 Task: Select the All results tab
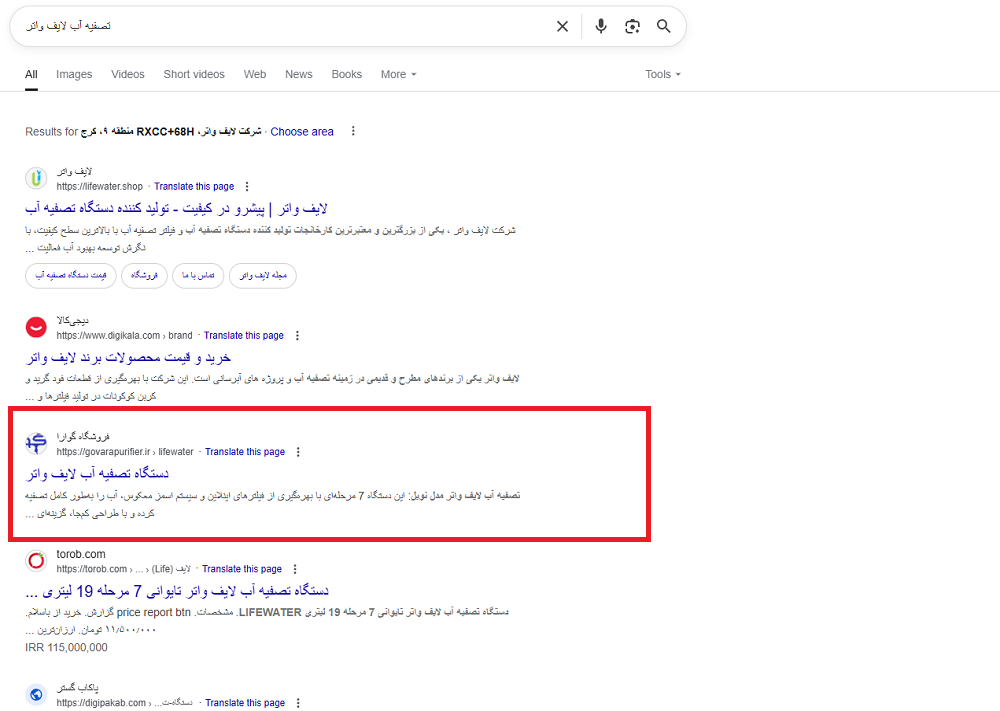[x=31, y=75]
